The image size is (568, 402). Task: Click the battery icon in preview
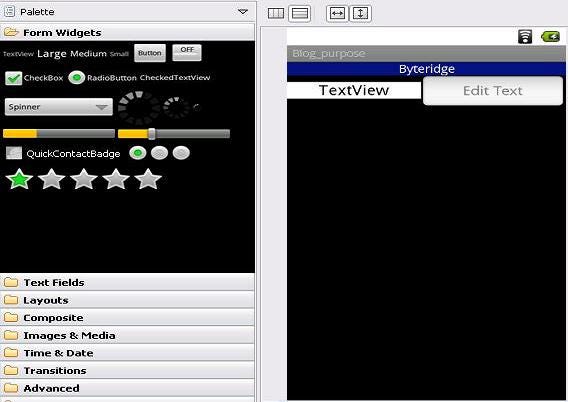(x=550, y=37)
